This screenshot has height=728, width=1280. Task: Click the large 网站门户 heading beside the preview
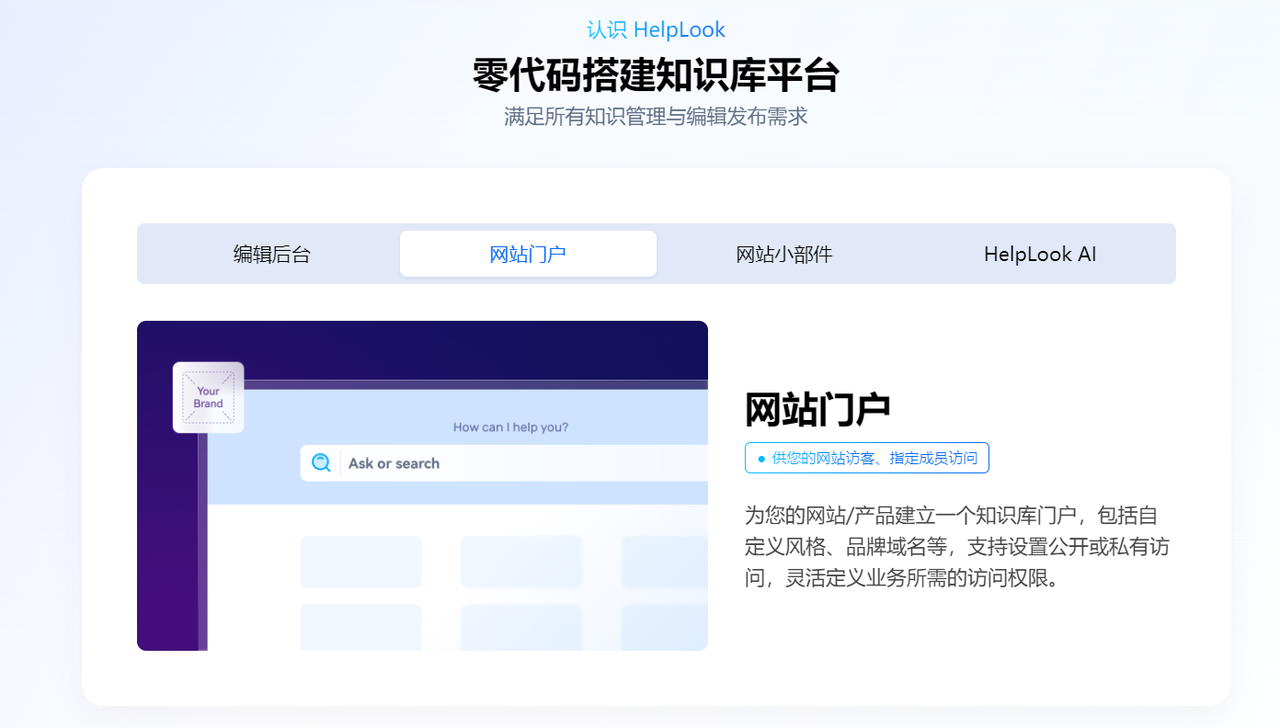coord(817,410)
